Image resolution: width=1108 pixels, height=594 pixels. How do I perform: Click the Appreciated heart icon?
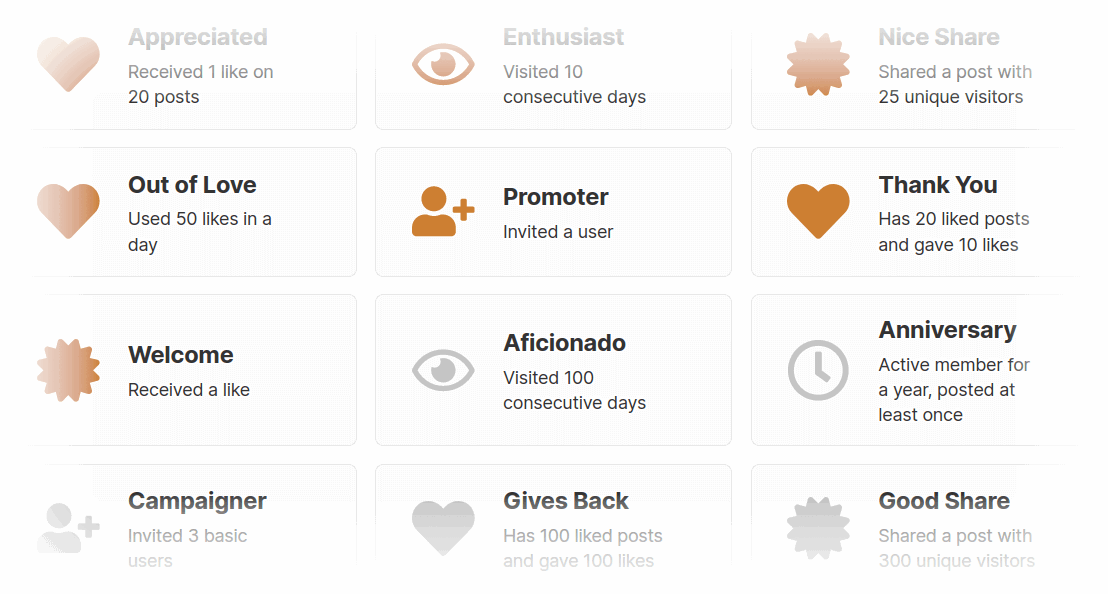68,65
